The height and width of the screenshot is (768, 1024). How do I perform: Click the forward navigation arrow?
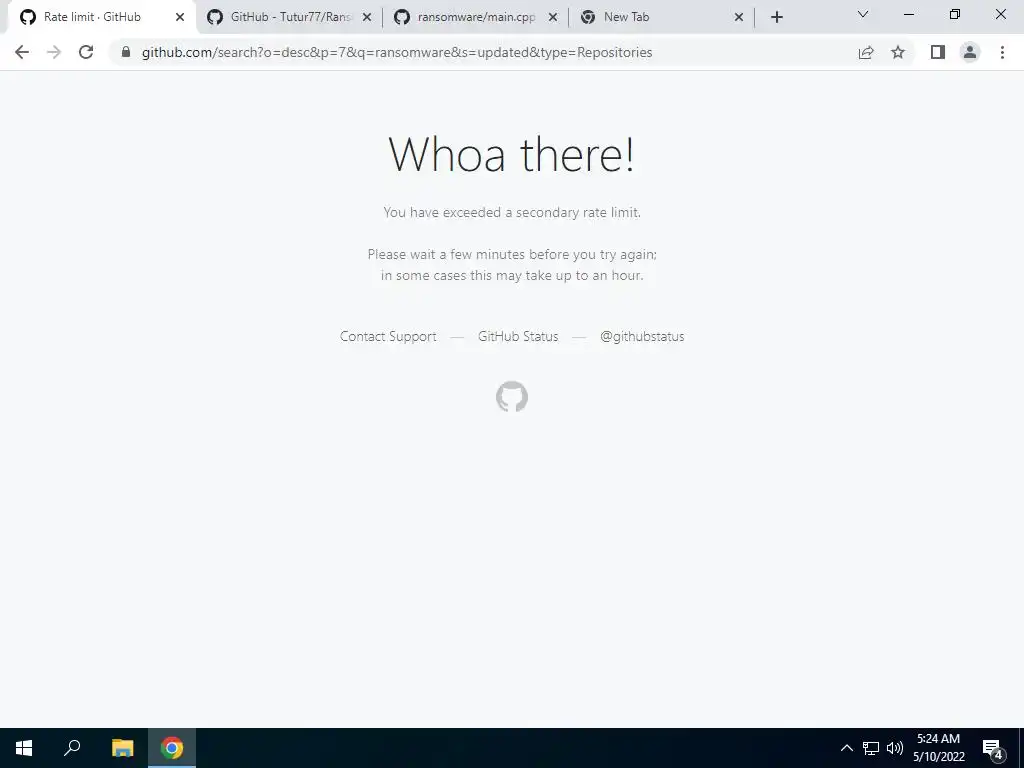point(54,52)
